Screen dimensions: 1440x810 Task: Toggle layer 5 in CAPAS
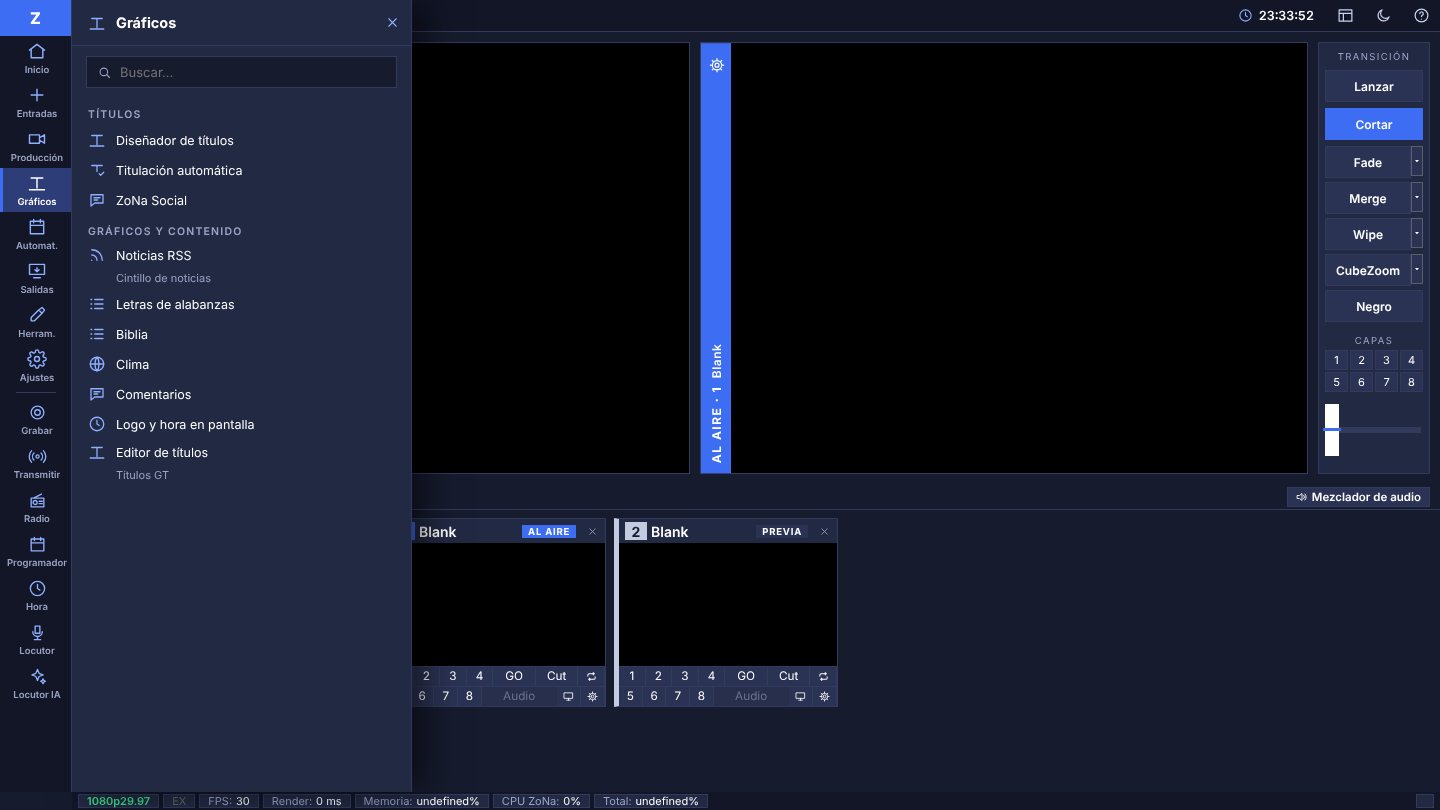coord(1336,382)
